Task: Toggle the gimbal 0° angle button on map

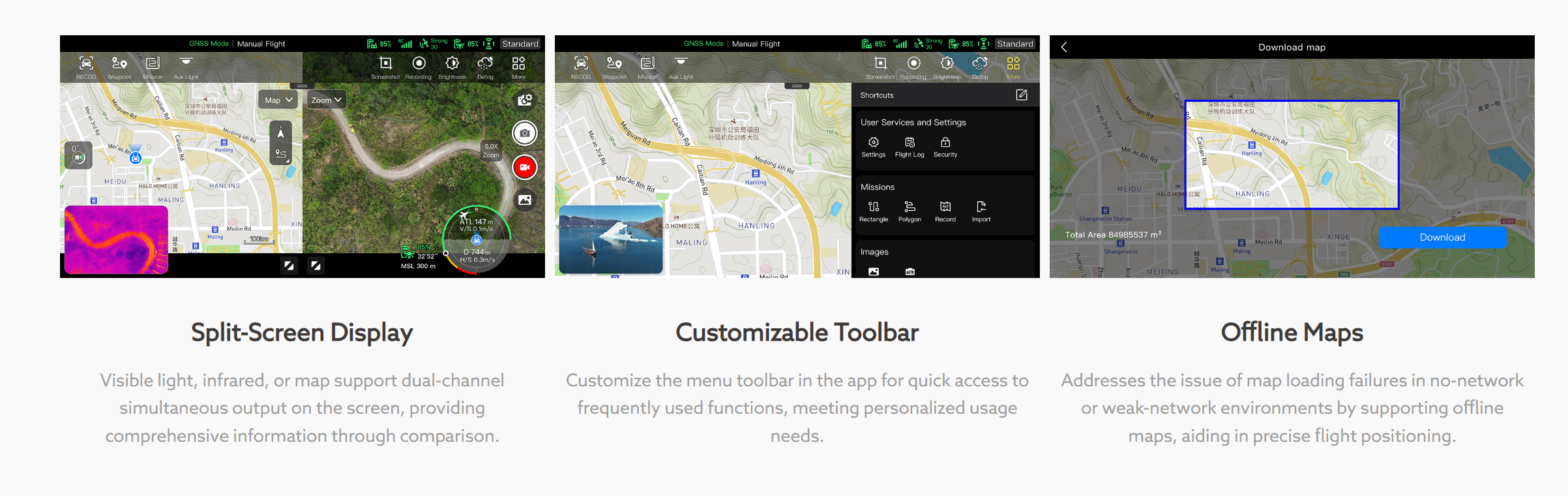Action: pyautogui.click(x=78, y=155)
